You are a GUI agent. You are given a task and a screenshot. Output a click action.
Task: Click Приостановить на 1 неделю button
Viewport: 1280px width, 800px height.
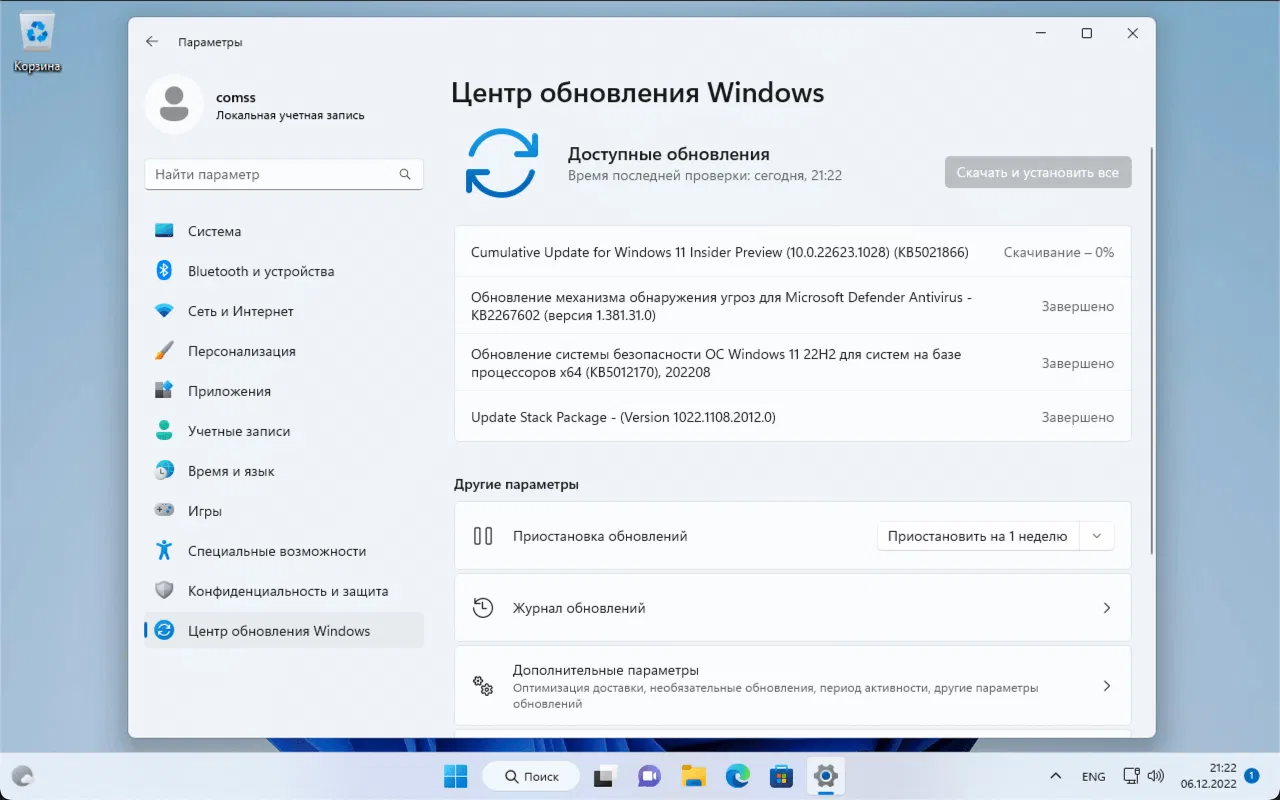pos(978,536)
